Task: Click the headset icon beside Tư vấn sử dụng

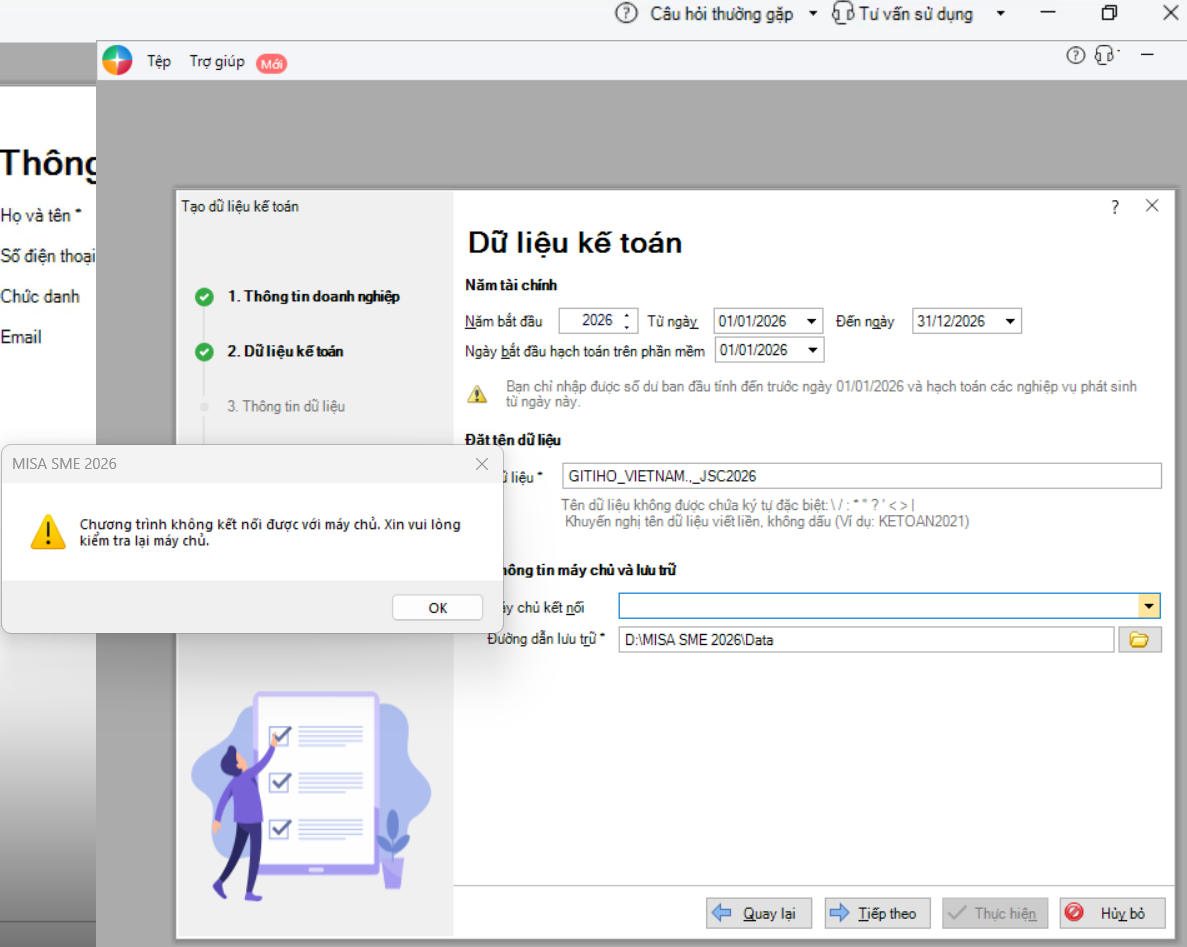Action: pos(843,13)
